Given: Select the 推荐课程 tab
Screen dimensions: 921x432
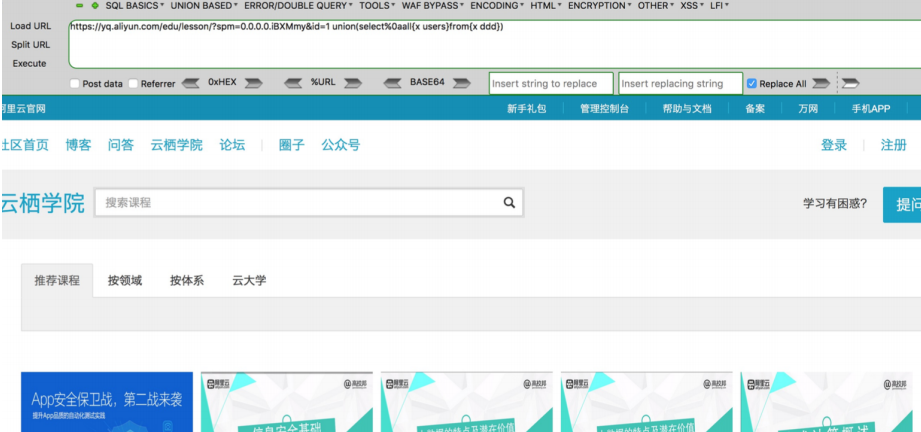Looking at the screenshot, I should [57, 280].
